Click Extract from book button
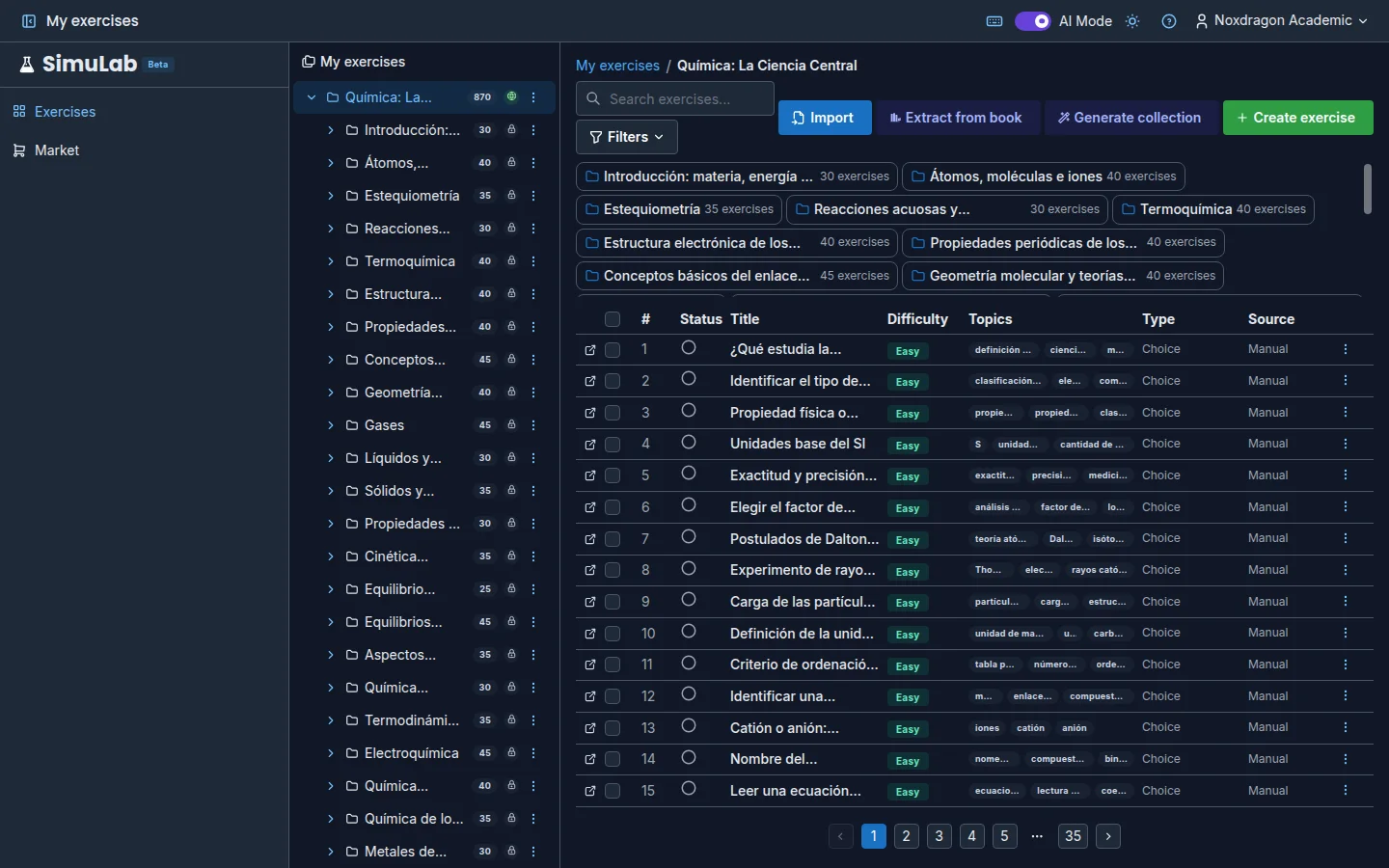This screenshot has width=1389, height=868. [956, 118]
